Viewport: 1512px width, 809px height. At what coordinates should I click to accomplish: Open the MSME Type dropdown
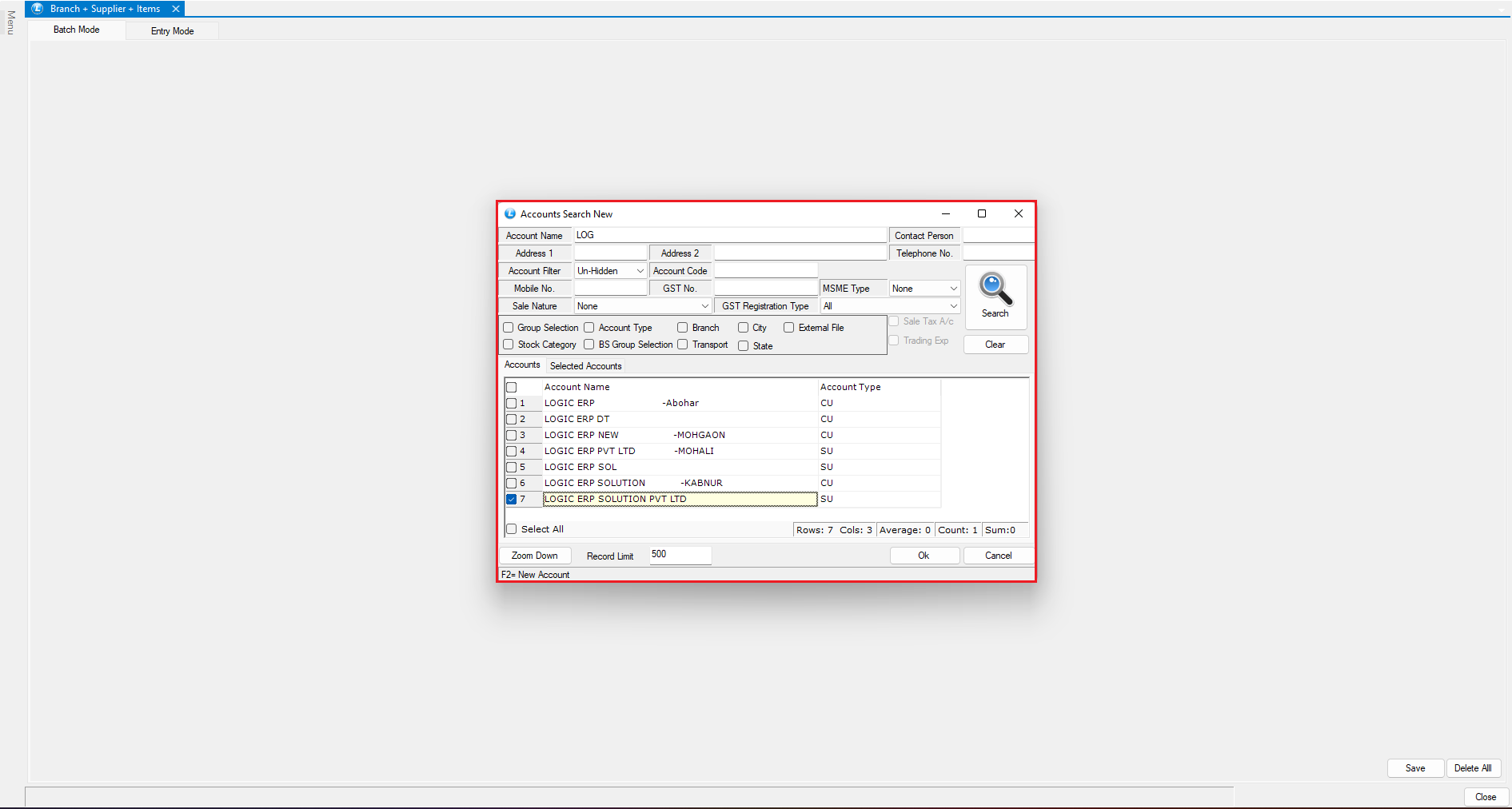[953, 289]
